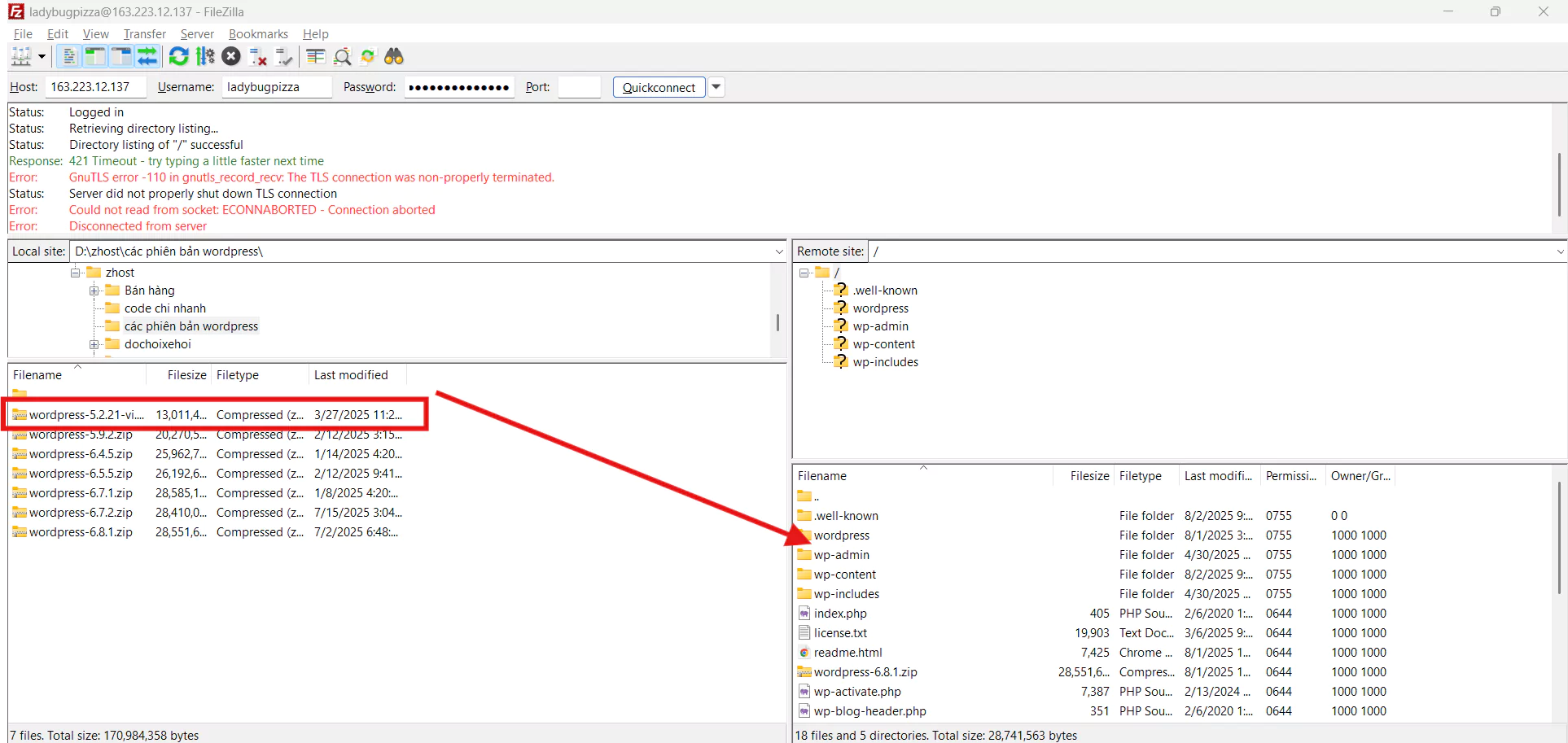Click the message log scrollbar

tap(1559, 183)
